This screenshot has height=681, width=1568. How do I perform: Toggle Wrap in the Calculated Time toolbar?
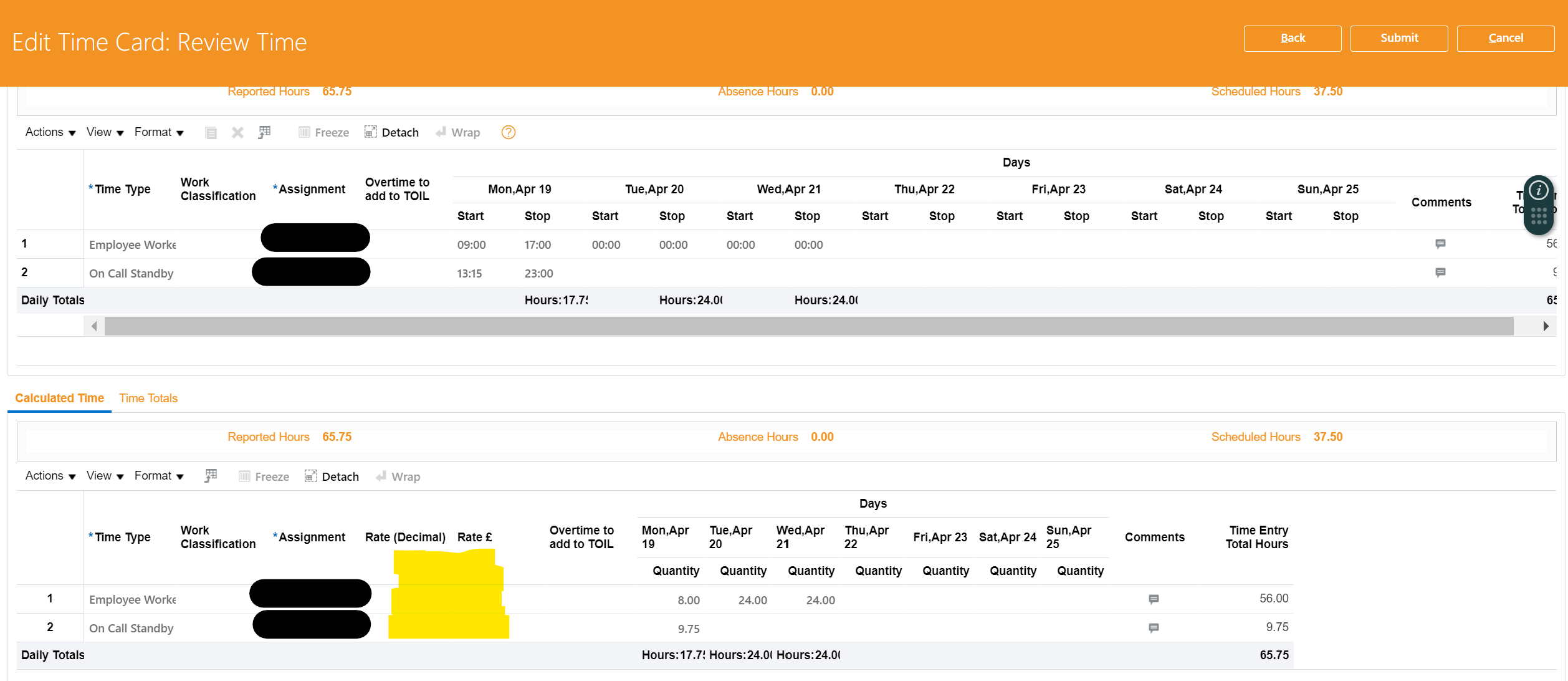point(398,476)
